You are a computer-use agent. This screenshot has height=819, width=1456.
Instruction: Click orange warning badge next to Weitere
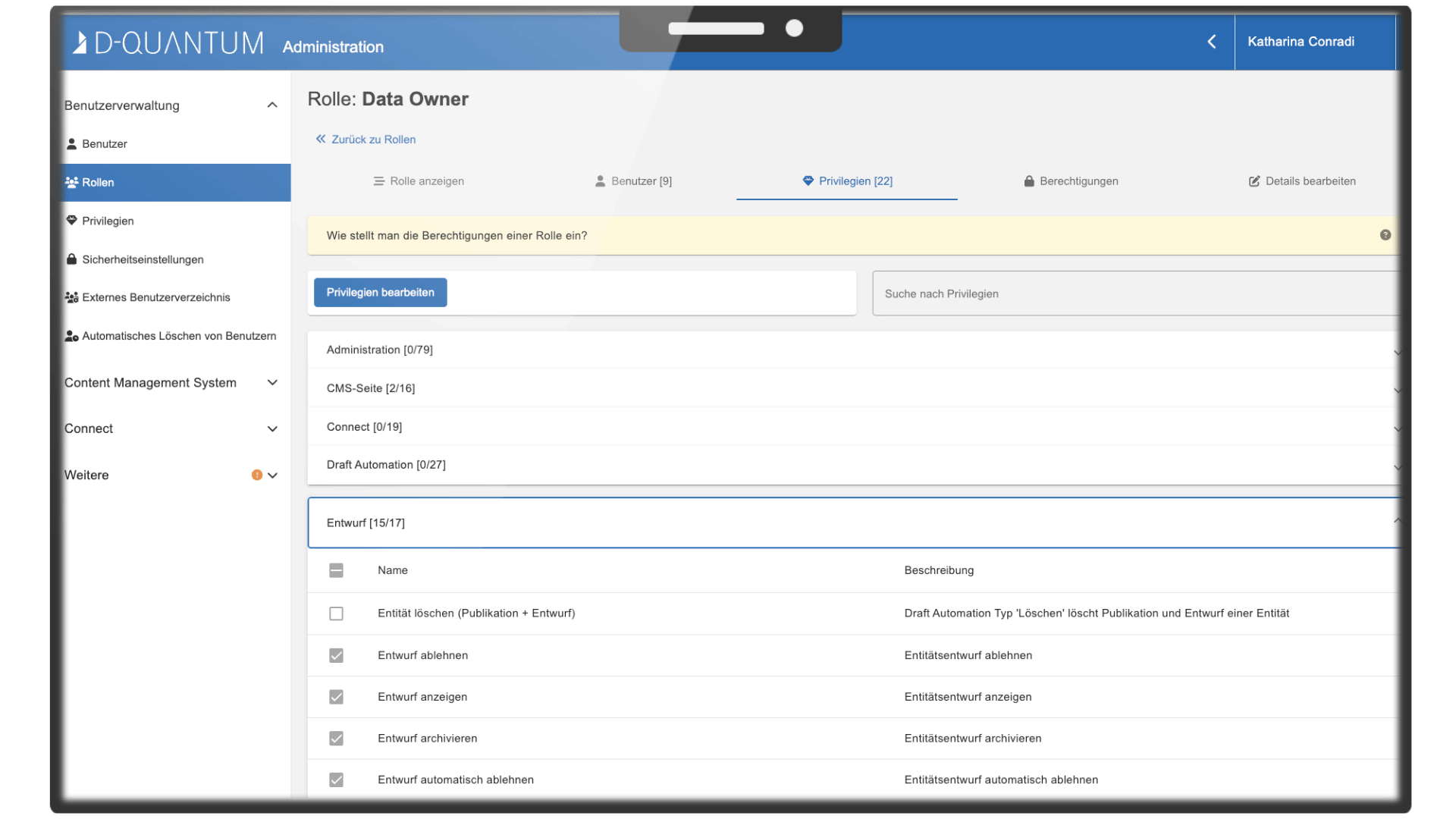[x=257, y=475]
